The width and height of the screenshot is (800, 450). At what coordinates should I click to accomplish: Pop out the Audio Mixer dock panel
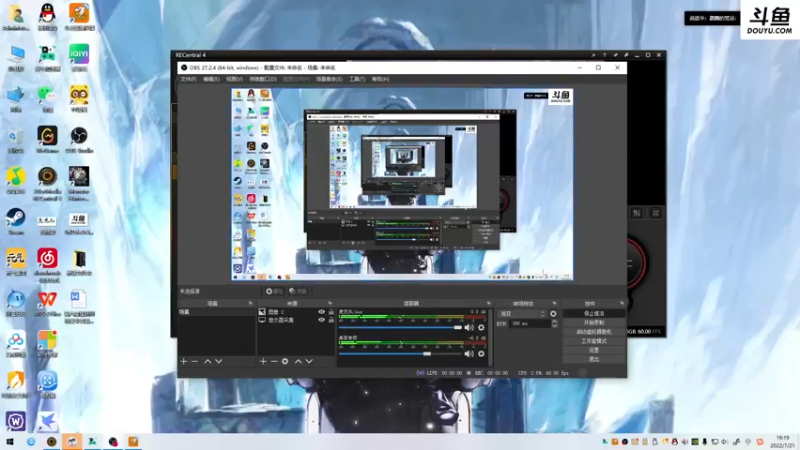[488, 304]
